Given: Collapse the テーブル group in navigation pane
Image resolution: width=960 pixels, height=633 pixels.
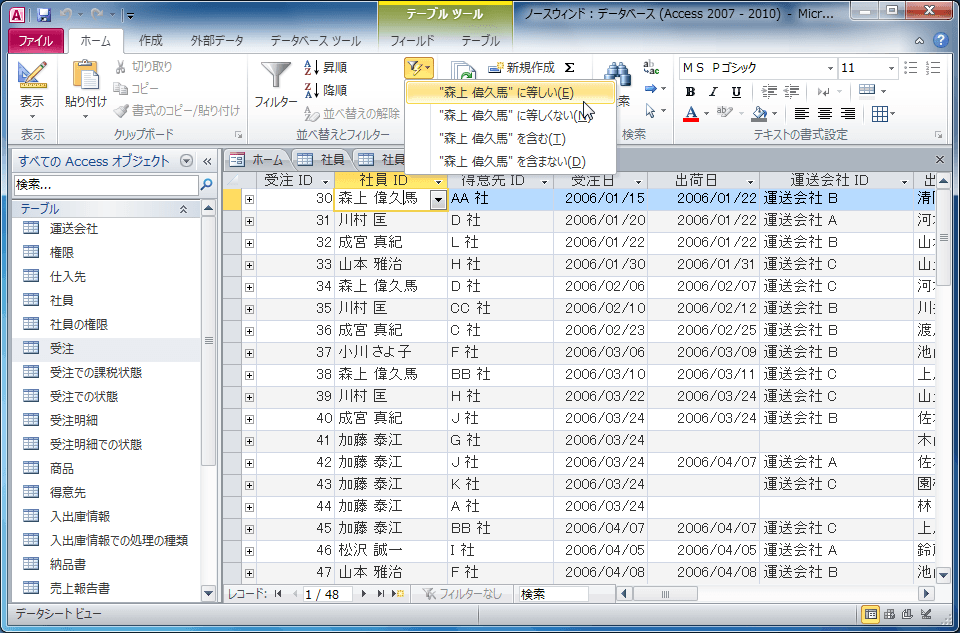Looking at the screenshot, I should 183,209.
